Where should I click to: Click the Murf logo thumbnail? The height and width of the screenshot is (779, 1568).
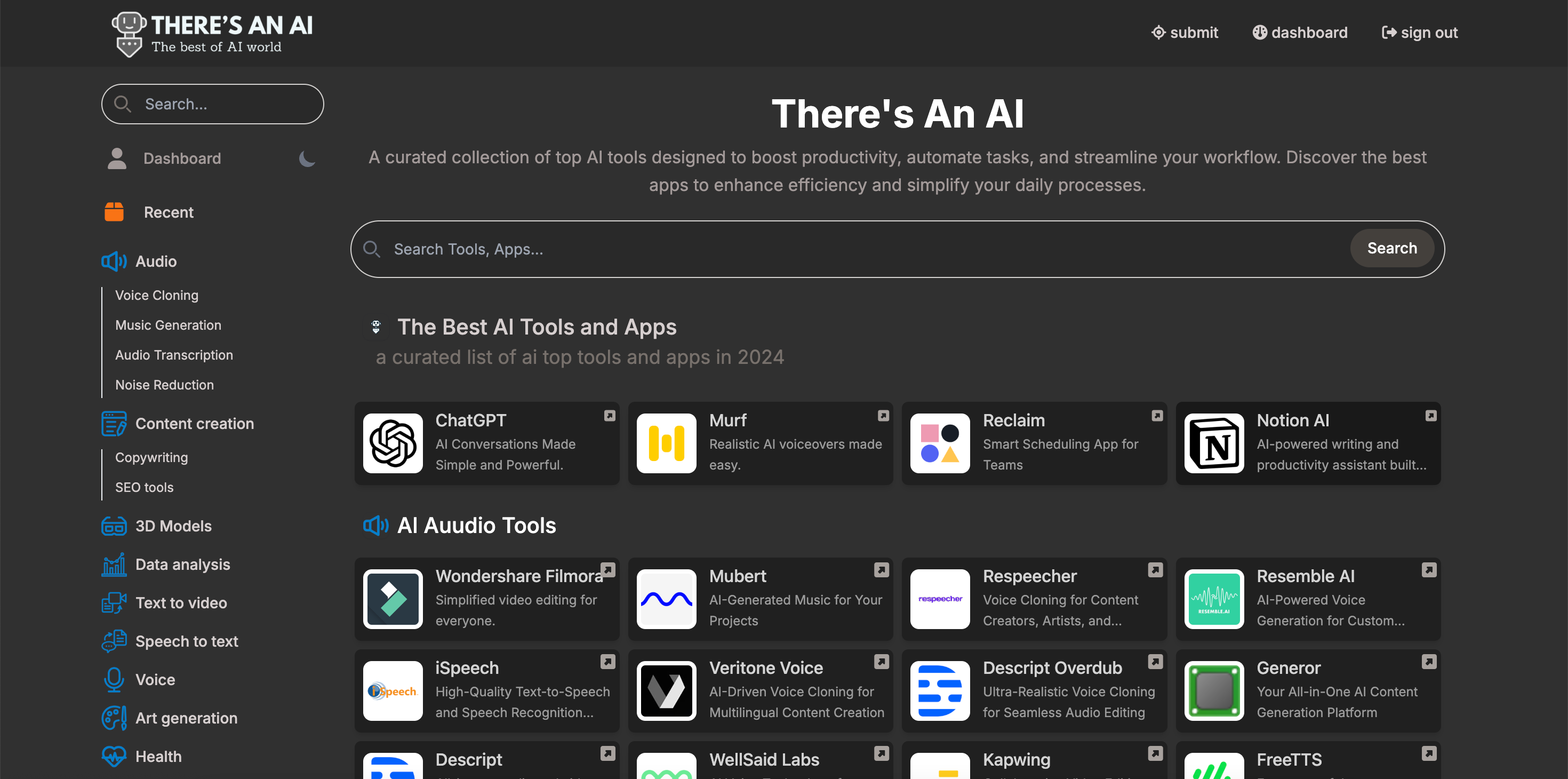pos(667,443)
